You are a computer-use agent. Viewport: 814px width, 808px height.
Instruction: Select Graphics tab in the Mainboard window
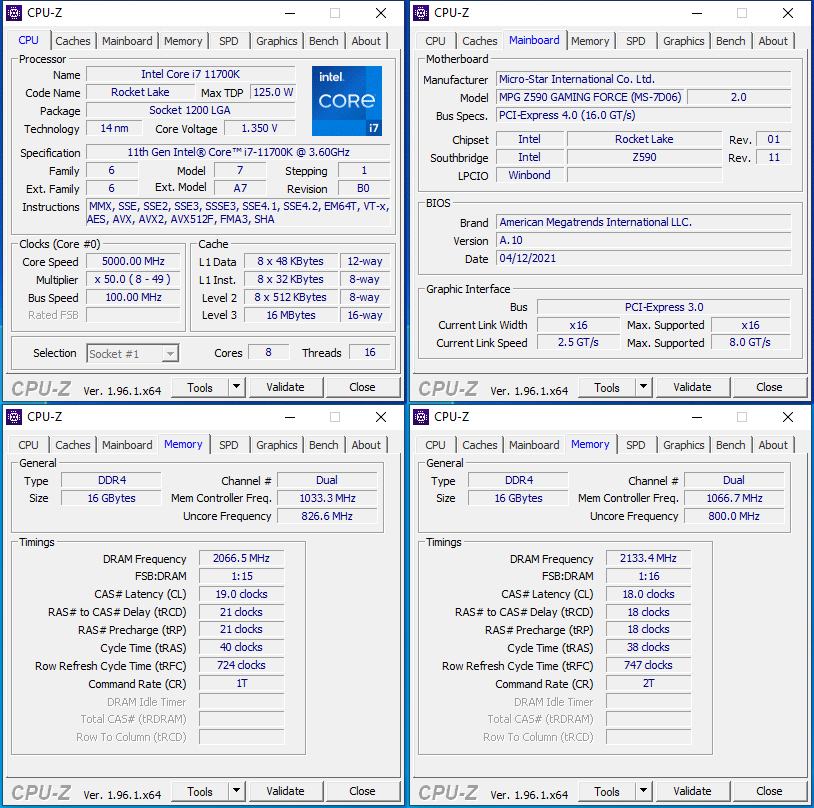click(684, 41)
